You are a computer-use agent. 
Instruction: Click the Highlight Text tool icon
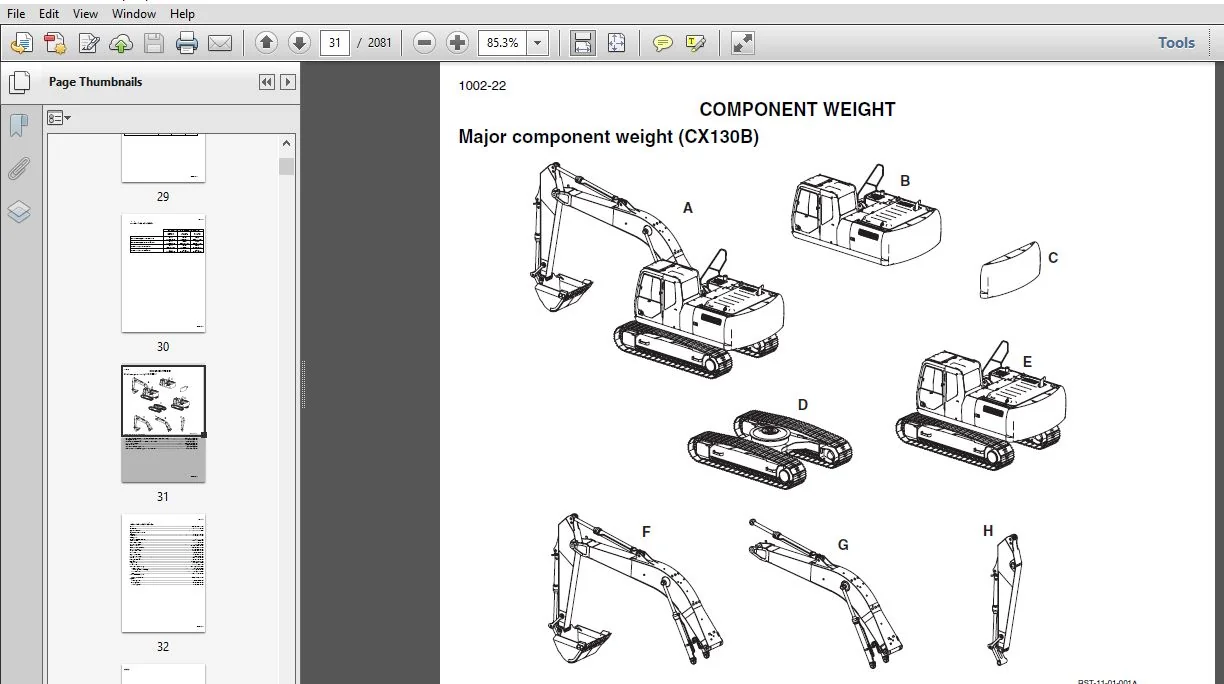click(696, 43)
